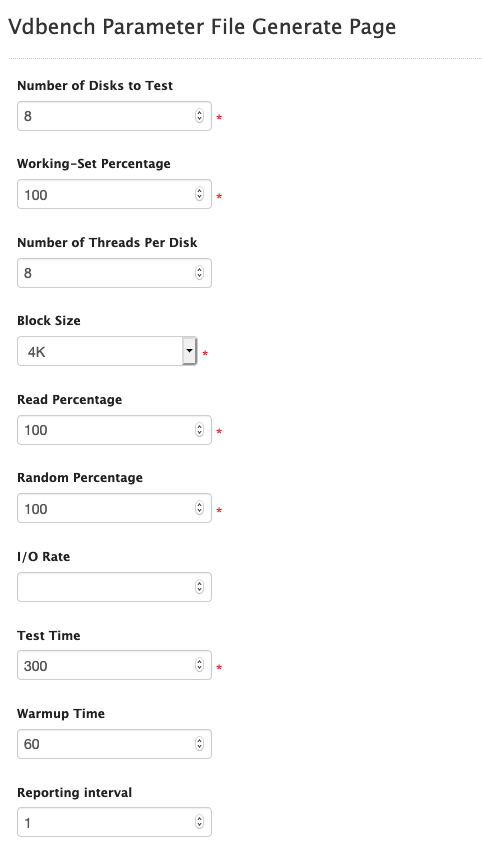Open the Block Size dropdown arrow
Viewport: 482px width, 855px height.
(x=189, y=351)
